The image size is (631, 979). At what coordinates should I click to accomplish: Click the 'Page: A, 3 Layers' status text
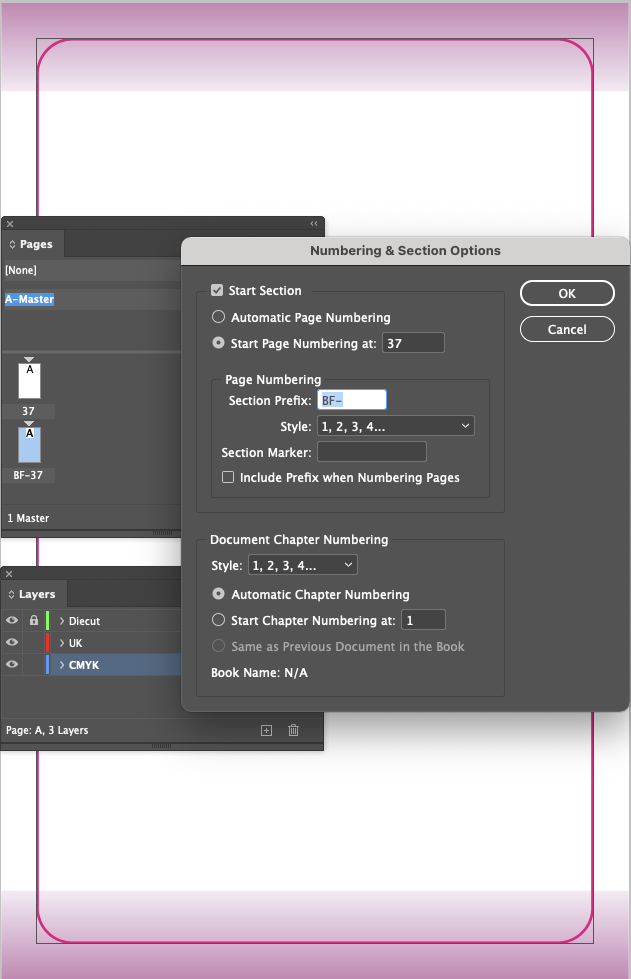coord(47,730)
